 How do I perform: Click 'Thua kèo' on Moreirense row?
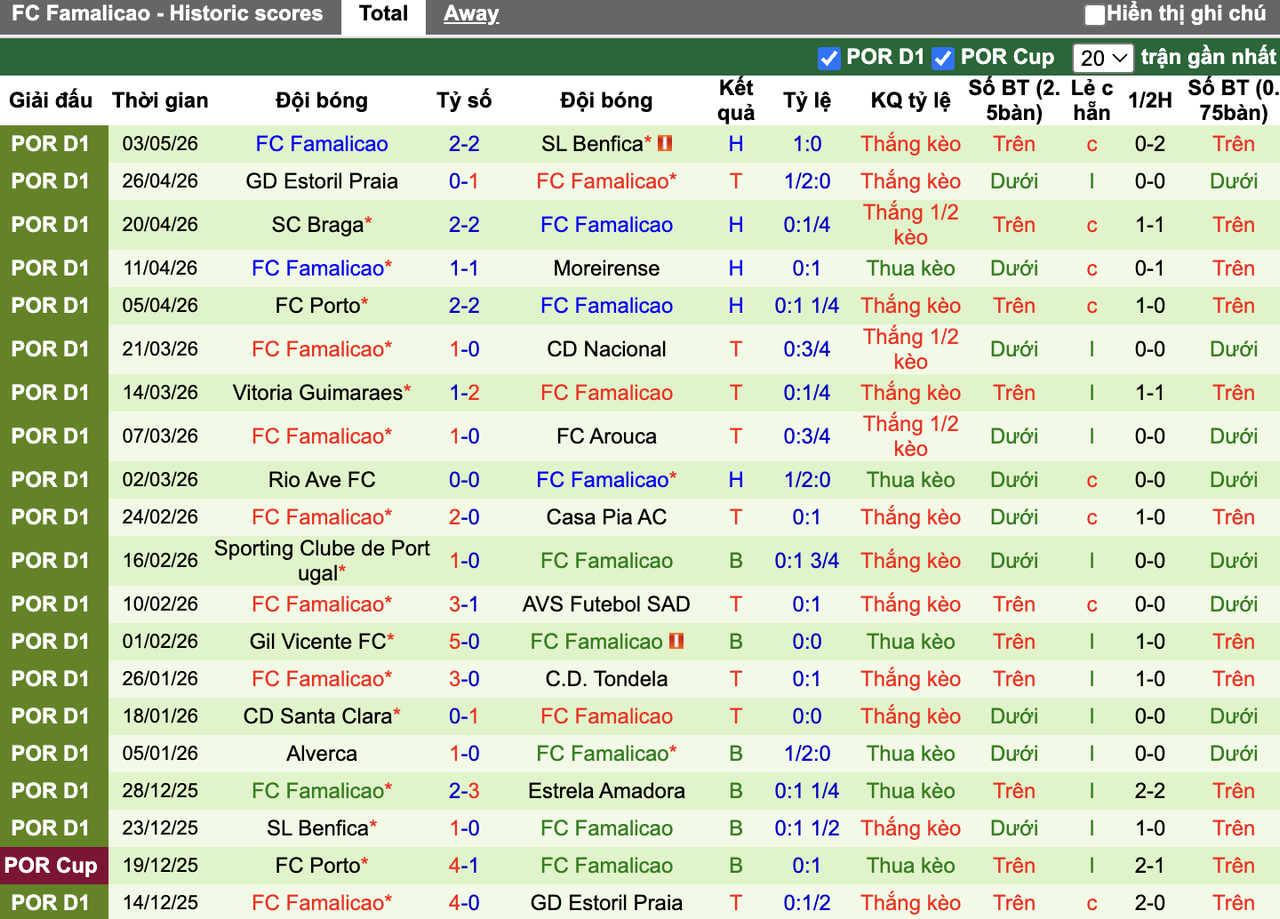[911, 268]
